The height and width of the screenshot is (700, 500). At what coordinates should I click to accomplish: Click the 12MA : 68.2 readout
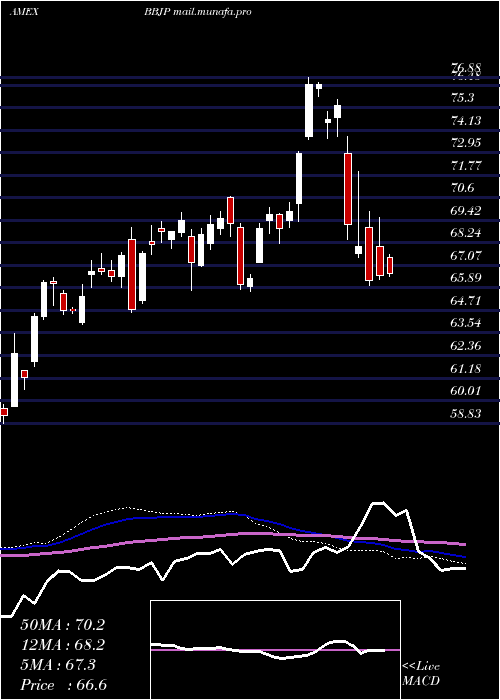(x=63, y=645)
